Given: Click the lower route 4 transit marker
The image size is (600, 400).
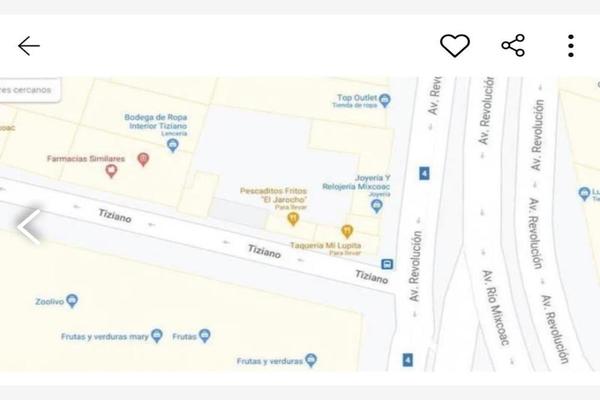Looking at the screenshot, I should [x=408, y=360].
